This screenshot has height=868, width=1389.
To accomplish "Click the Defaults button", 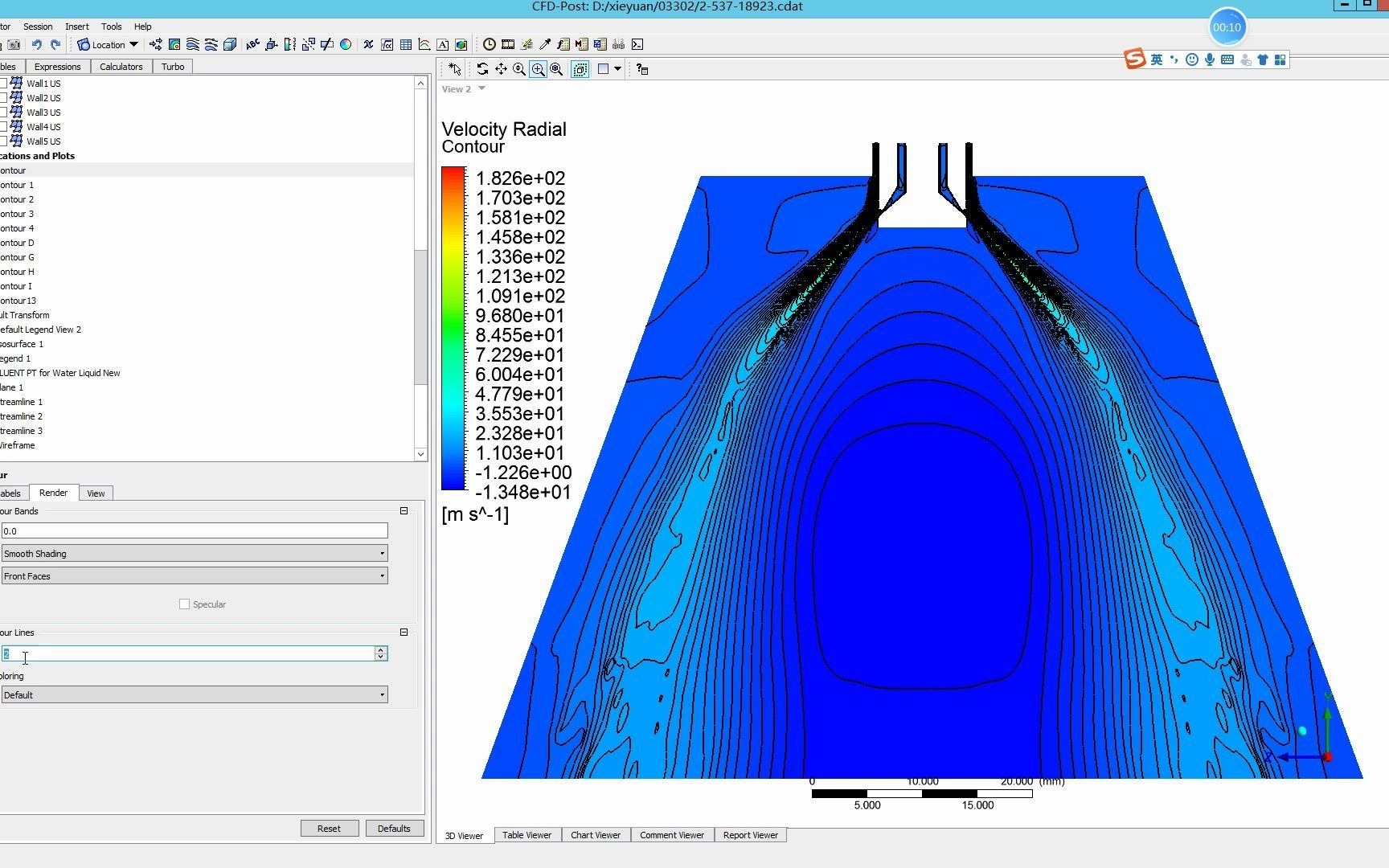I will coord(394,829).
